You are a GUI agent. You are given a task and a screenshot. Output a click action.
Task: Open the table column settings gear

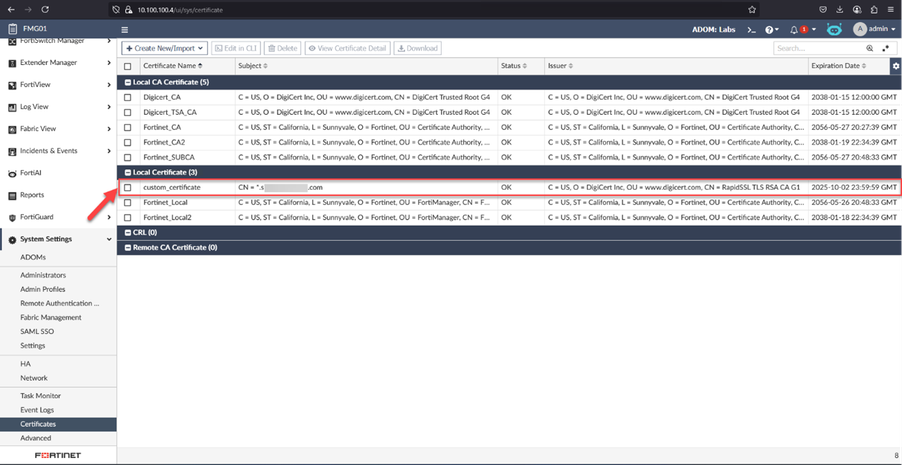tap(896, 66)
